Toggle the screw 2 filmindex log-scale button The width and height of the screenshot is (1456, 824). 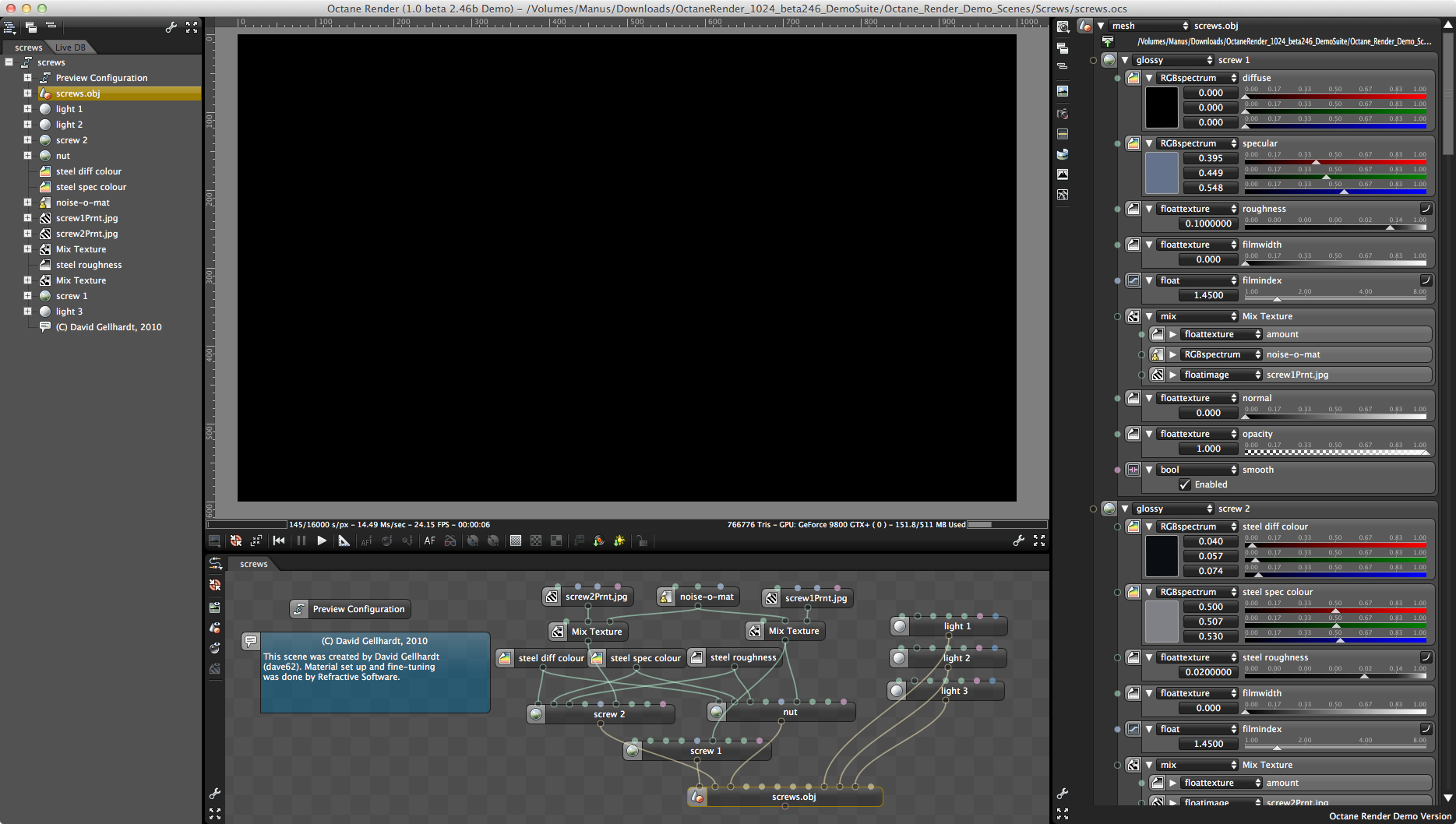pyautogui.click(x=1426, y=729)
